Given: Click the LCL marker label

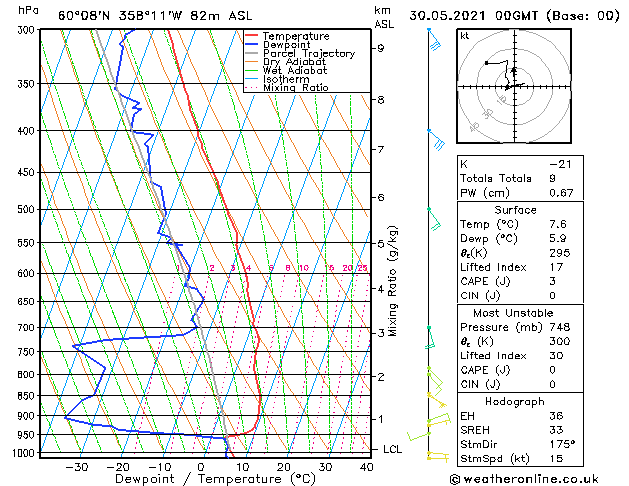Looking at the screenshot, I should tap(392, 449).
